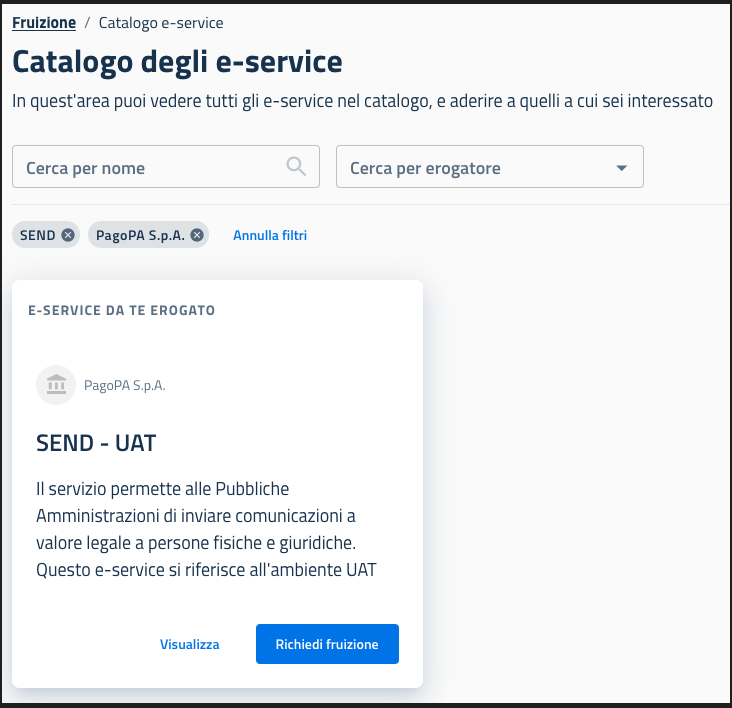732x708 pixels.
Task: Clear all filters with Annulla filtri
Action: [x=270, y=235]
